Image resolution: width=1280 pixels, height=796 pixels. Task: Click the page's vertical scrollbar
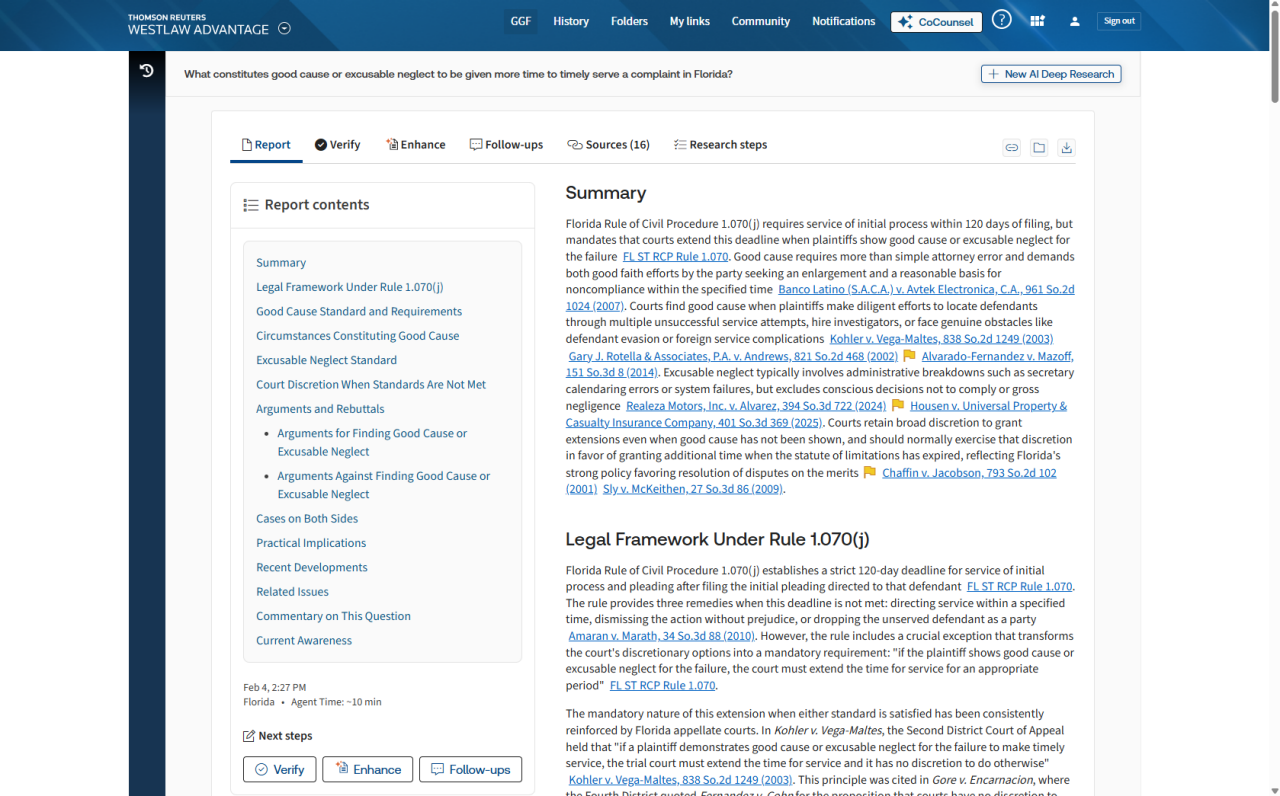click(x=1274, y=60)
